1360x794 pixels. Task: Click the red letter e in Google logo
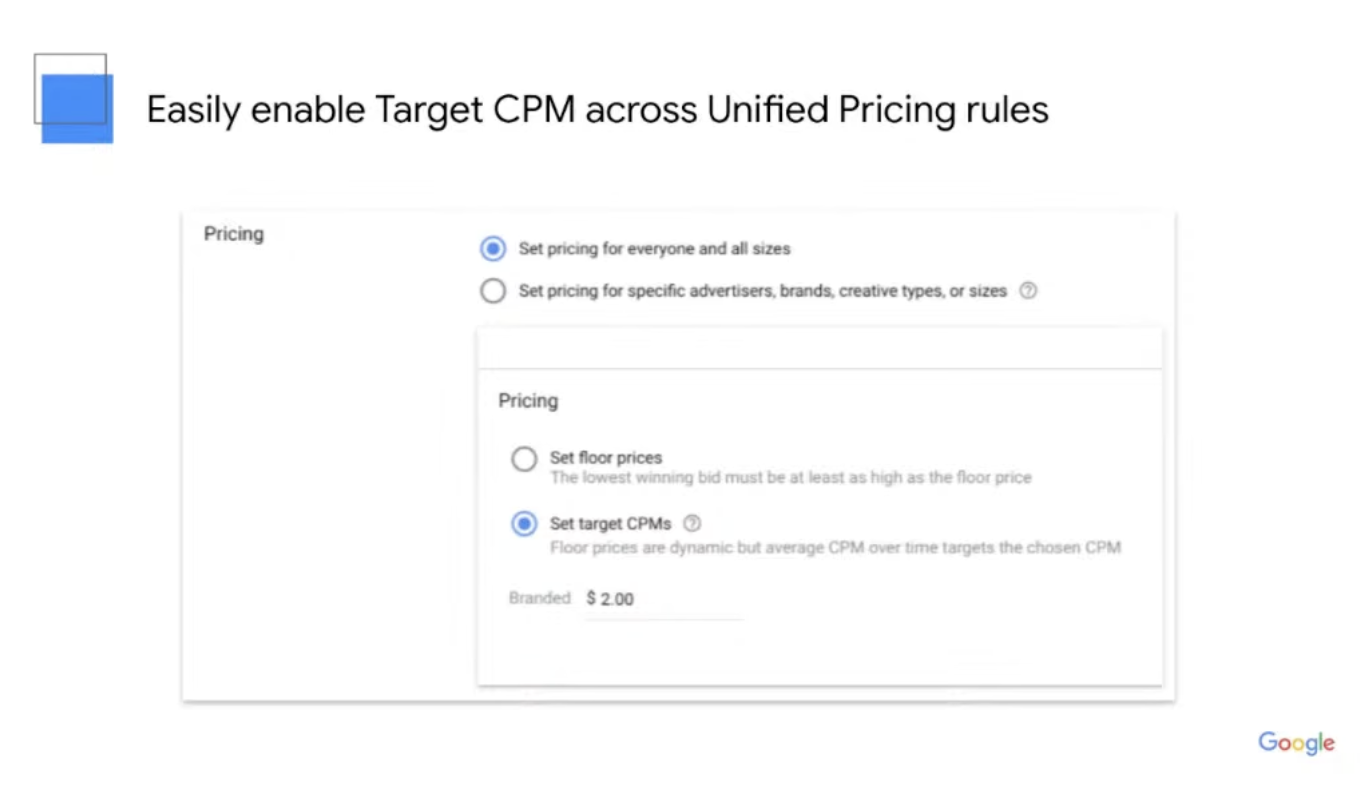(1330, 744)
